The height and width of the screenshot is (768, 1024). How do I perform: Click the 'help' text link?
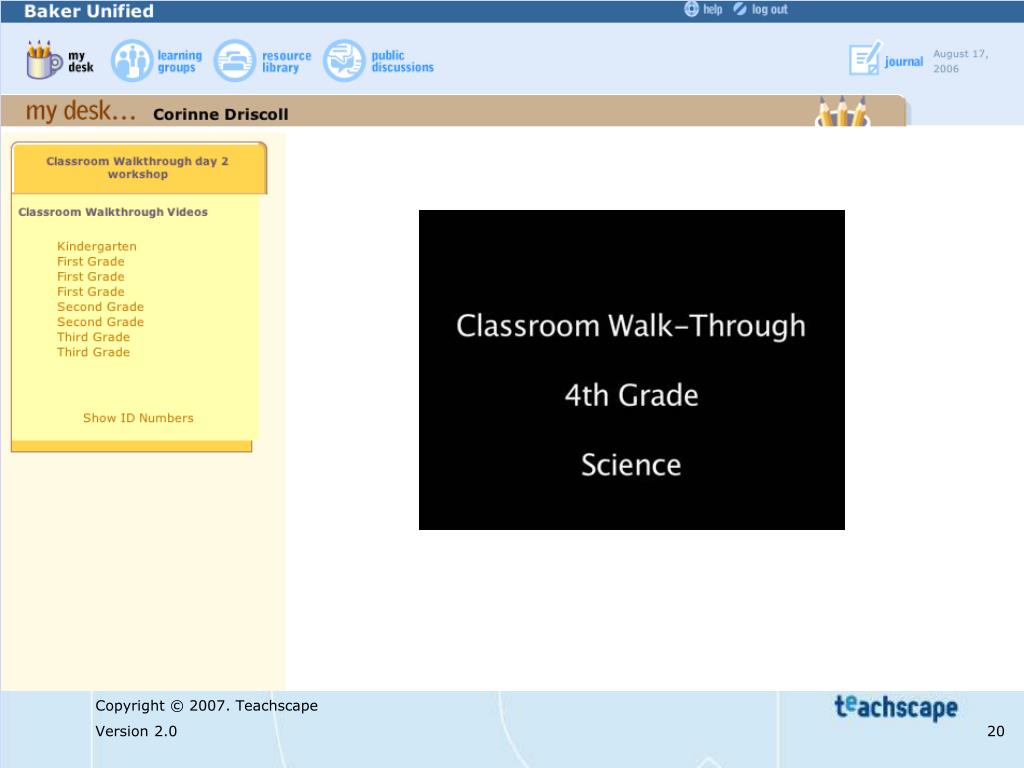tap(712, 9)
